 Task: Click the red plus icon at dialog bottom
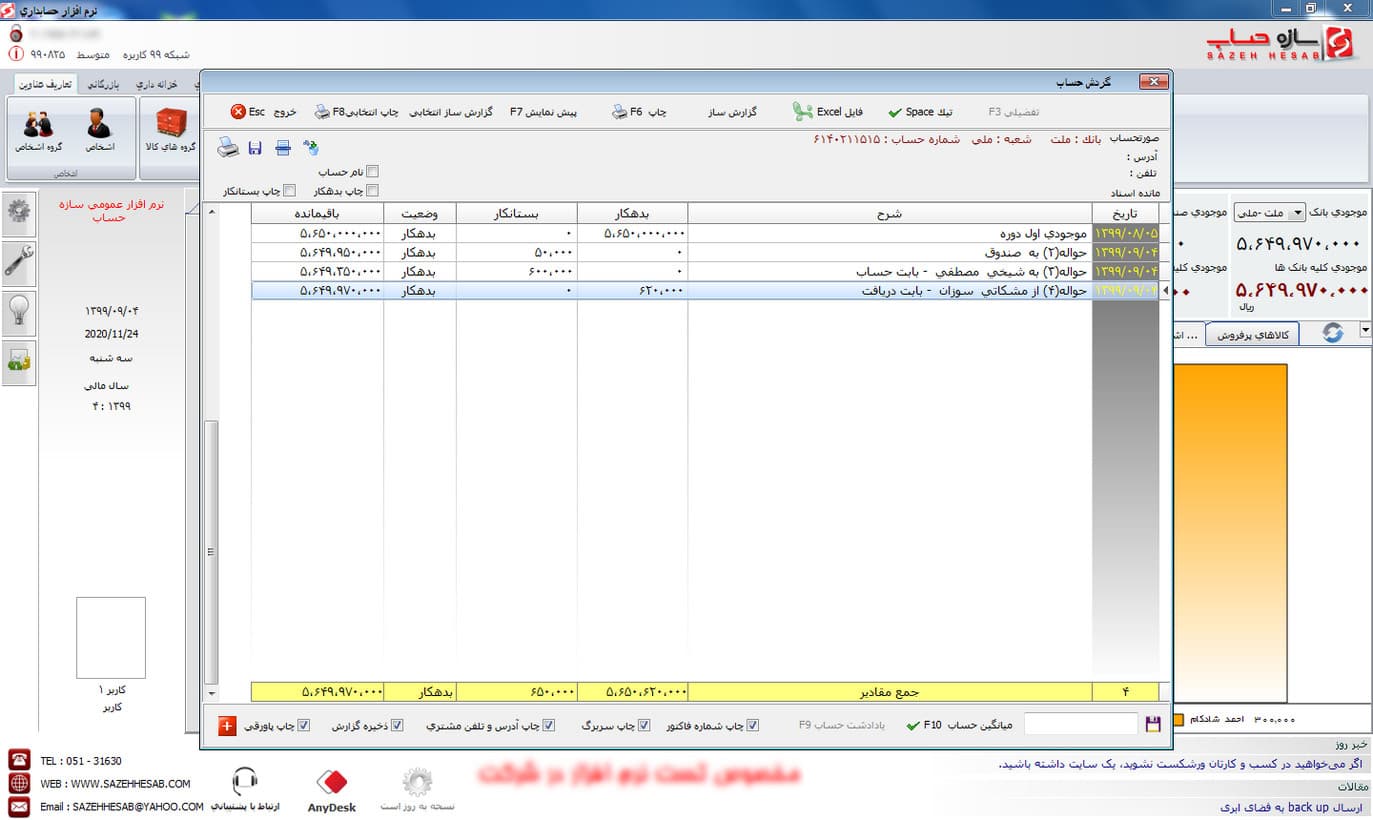(x=227, y=726)
